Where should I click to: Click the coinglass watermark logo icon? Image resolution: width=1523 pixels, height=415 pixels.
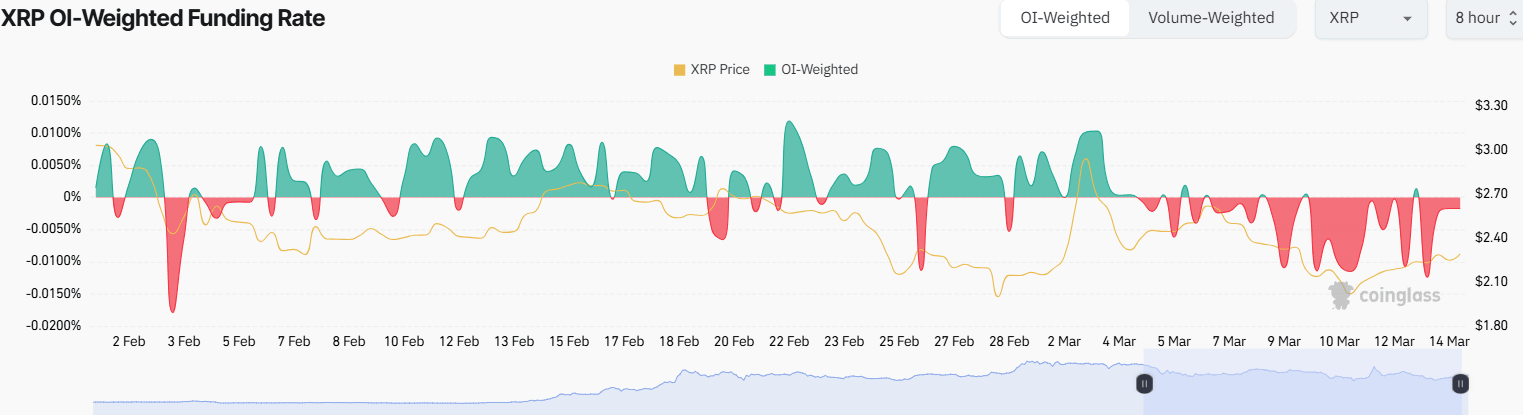click(1341, 293)
